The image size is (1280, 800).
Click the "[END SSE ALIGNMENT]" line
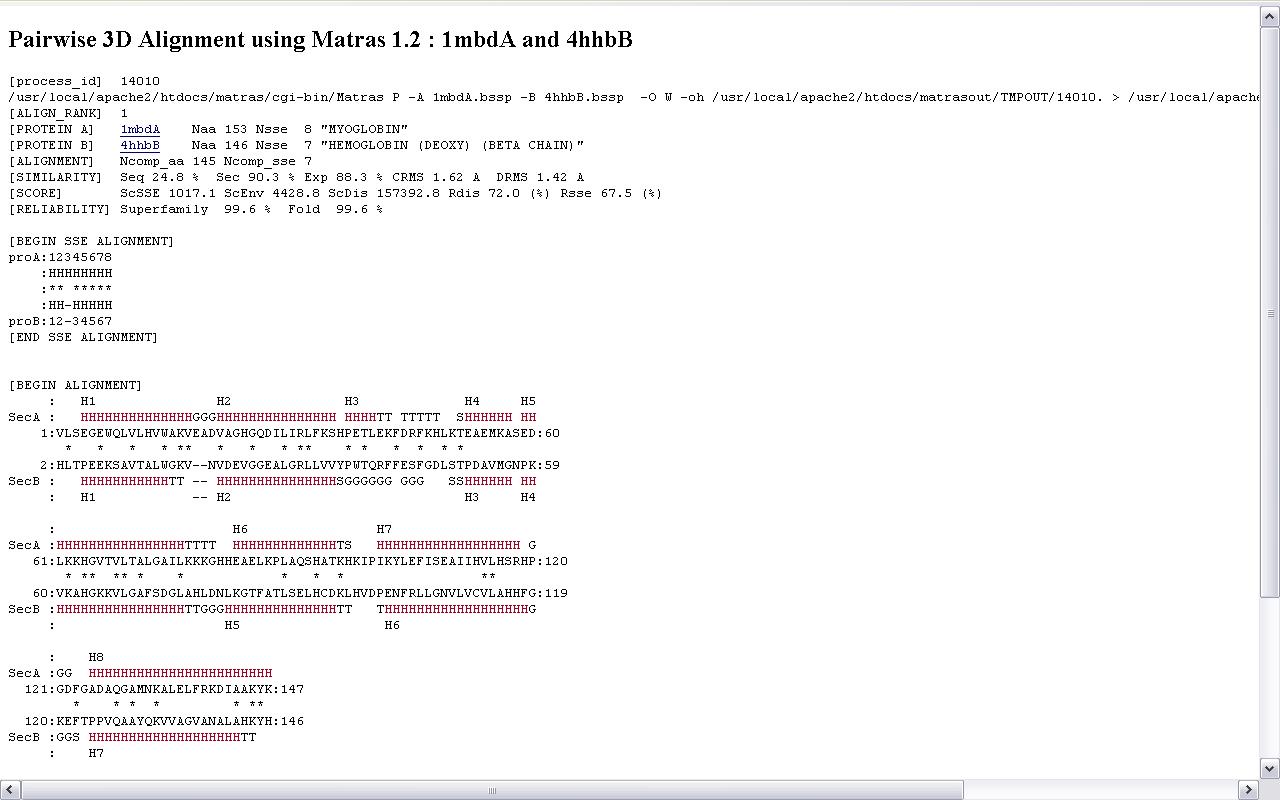(84, 337)
